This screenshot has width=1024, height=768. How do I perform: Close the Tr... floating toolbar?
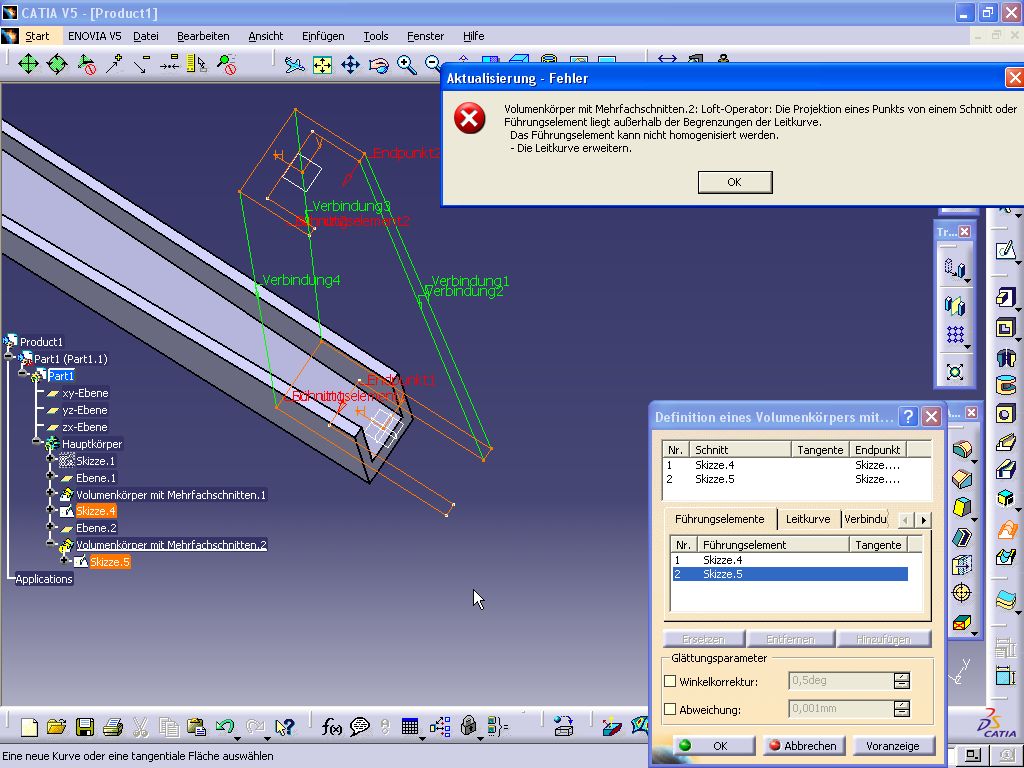(x=964, y=232)
